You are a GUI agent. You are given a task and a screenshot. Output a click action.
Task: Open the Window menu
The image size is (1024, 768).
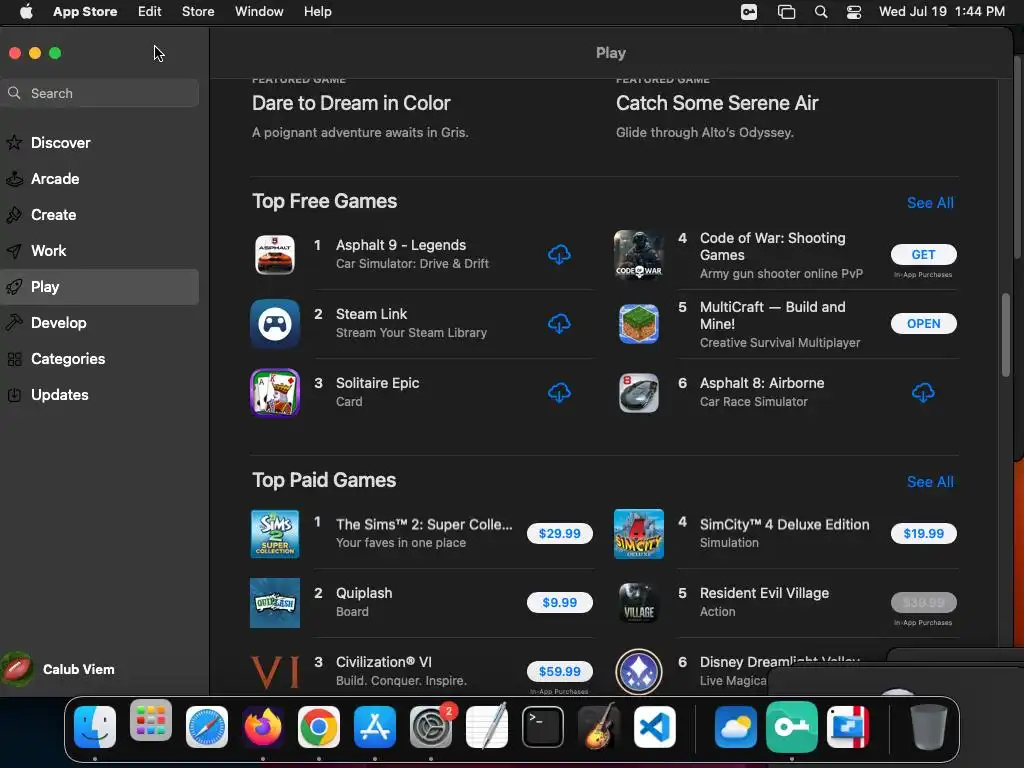[259, 12]
